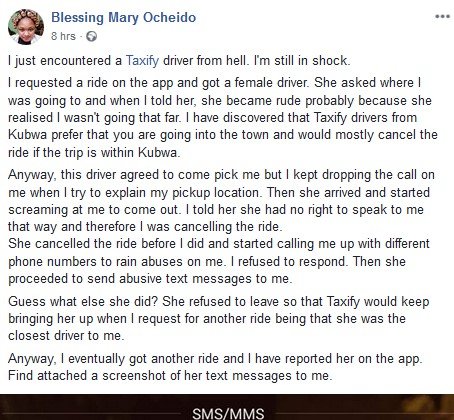This screenshot has height=420, width=454.
Task: Open the three-dot post options menu
Action: tap(443, 16)
